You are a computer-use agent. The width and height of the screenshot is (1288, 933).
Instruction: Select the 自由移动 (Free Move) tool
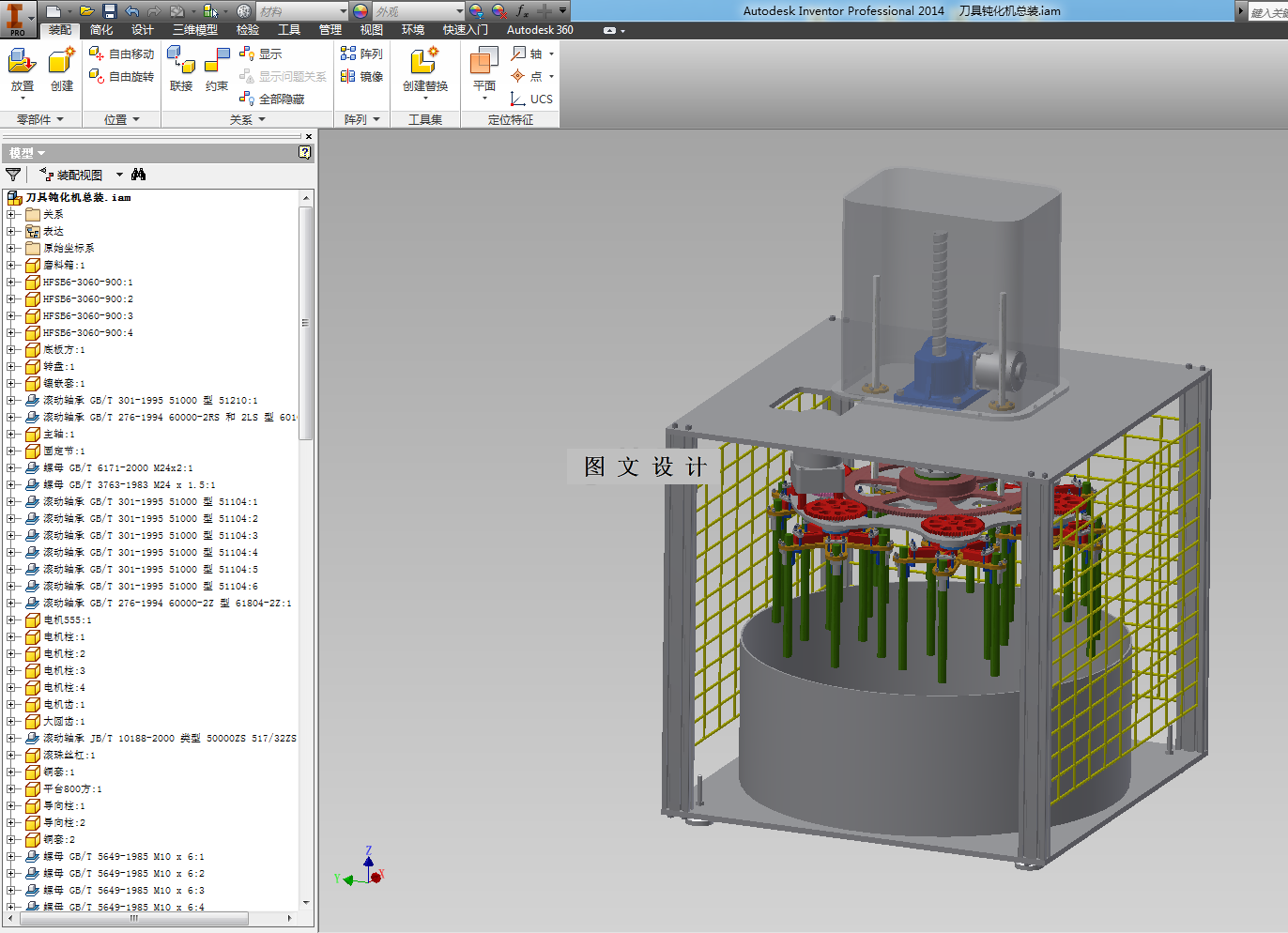(121, 54)
